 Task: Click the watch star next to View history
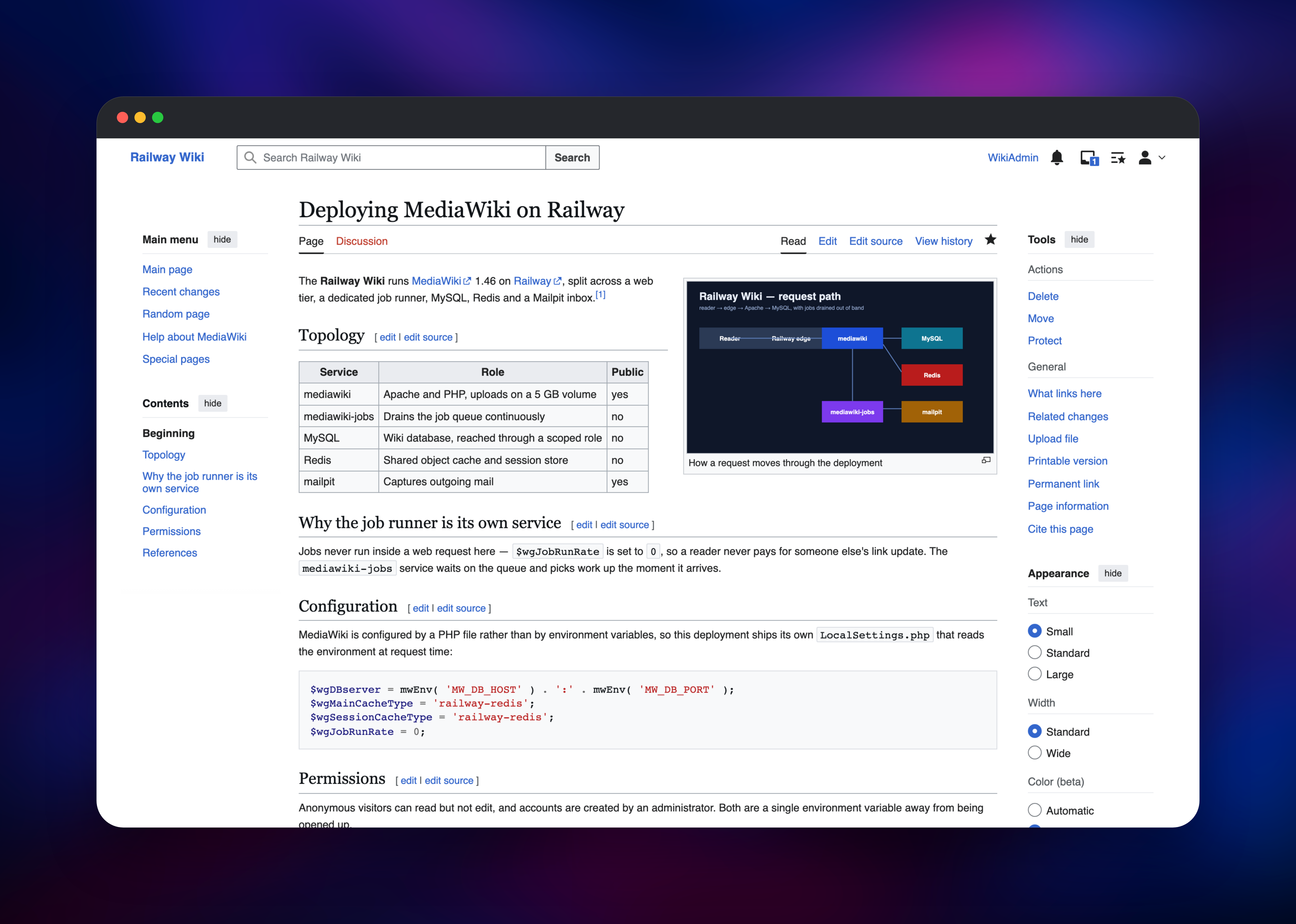pyautogui.click(x=990, y=239)
